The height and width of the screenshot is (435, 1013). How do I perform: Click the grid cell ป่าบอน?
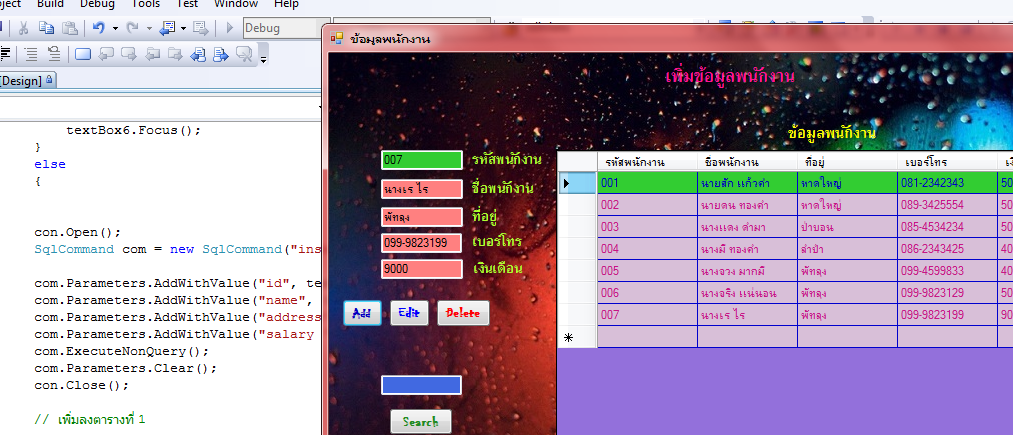[848, 227]
